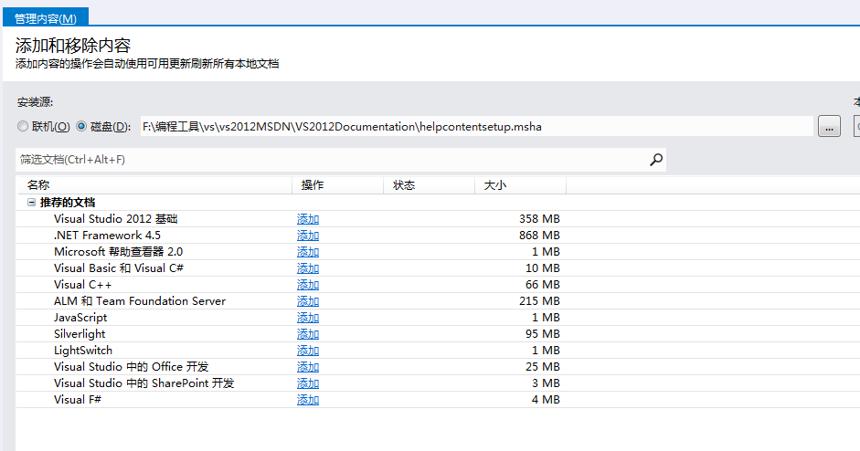
Task: Add ALM 和 Team Foundation Server docs
Action: (308, 301)
